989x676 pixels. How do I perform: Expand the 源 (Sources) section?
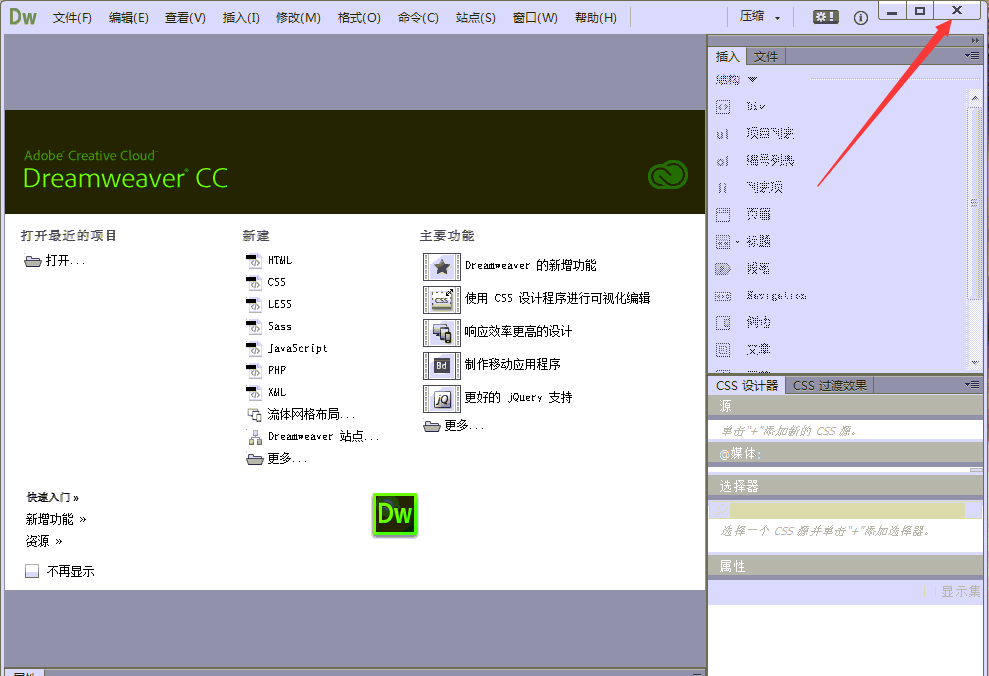[x=845, y=406]
